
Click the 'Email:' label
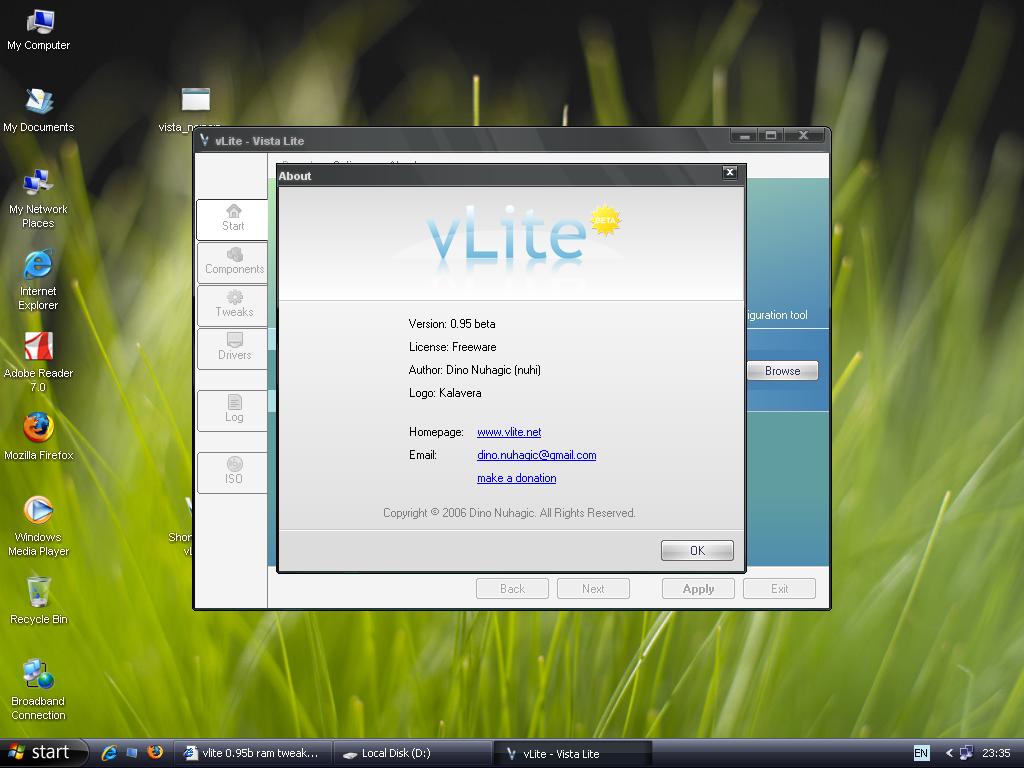click(423, 455)
